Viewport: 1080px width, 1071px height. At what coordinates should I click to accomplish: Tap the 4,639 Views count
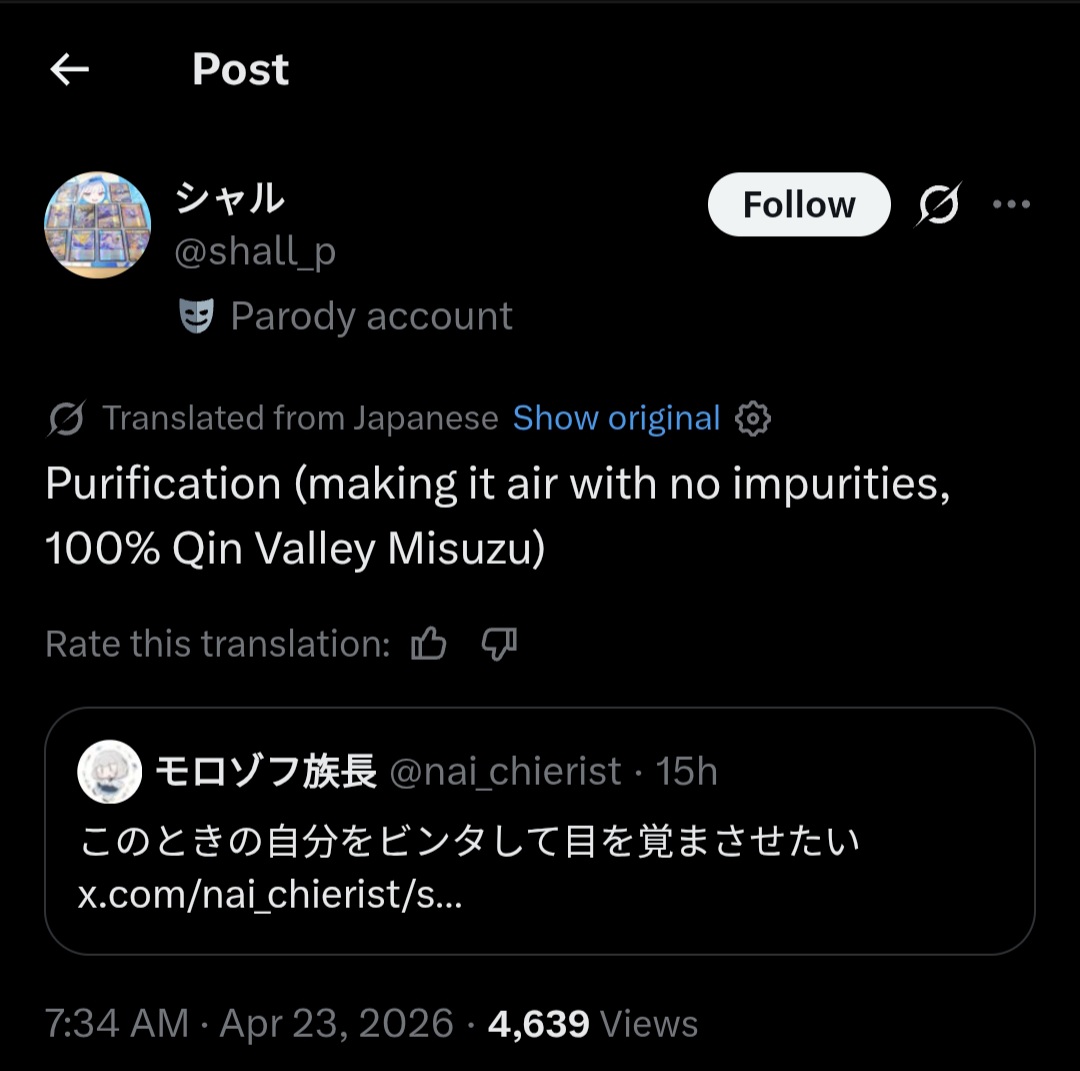(592, 1024)
